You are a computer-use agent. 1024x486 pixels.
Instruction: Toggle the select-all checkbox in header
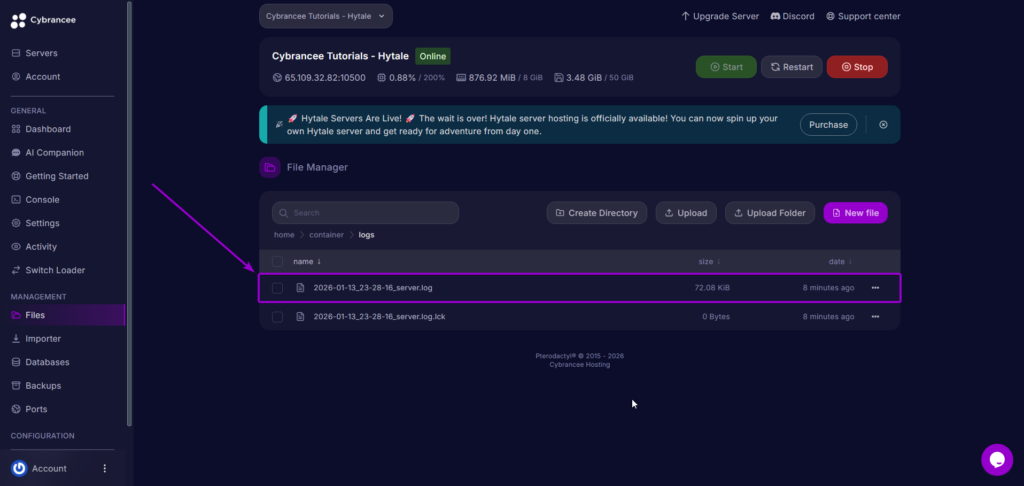pyautogui.click(x=278, y=261)
